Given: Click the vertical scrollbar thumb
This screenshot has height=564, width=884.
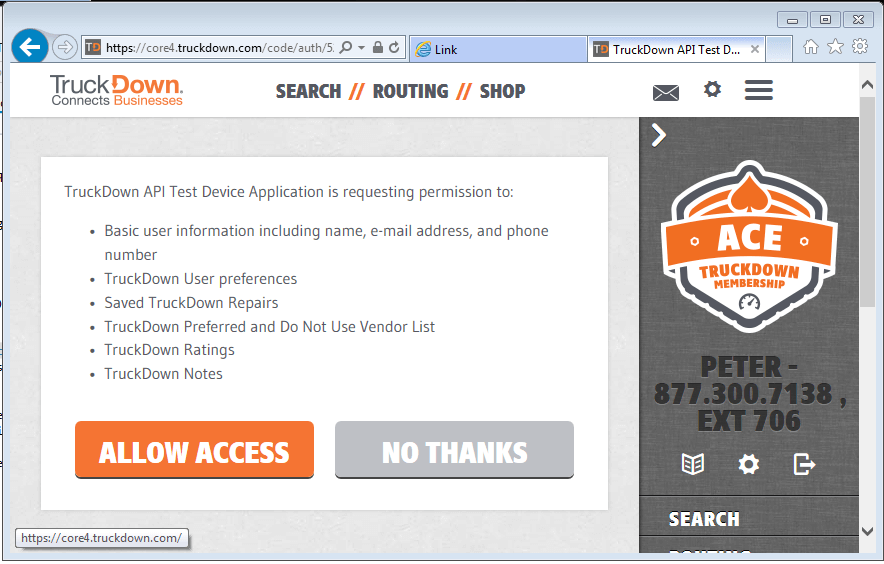Looking at the screenshot, I should (868, 203).
